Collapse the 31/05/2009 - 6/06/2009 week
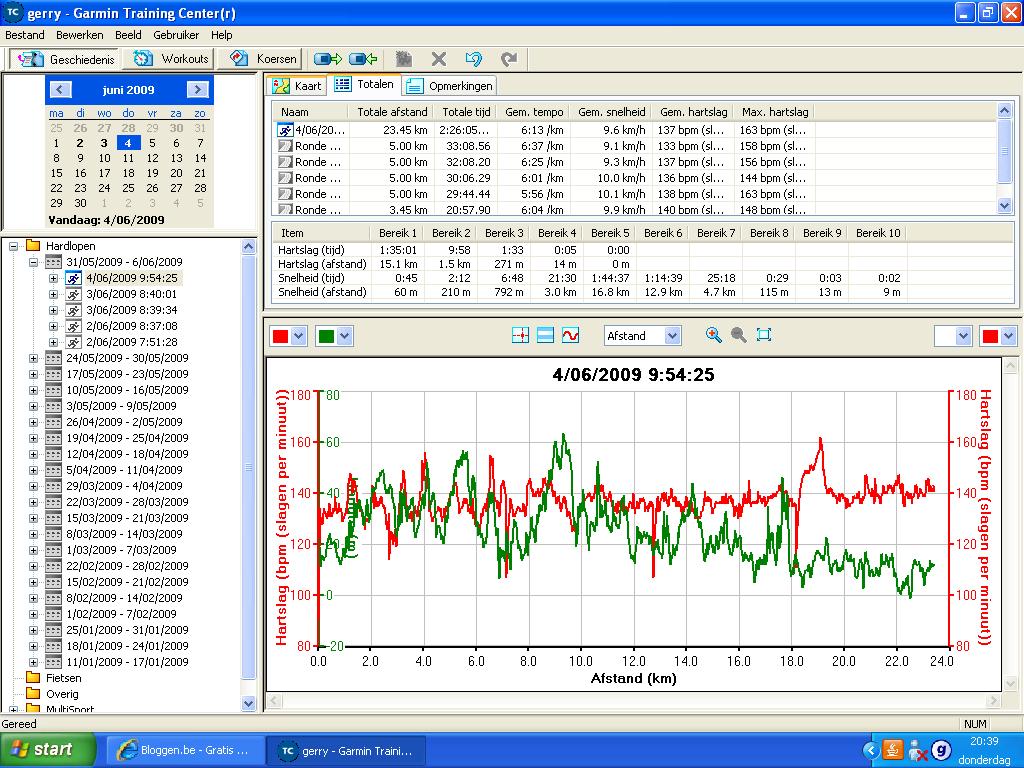 click(33, 263)
